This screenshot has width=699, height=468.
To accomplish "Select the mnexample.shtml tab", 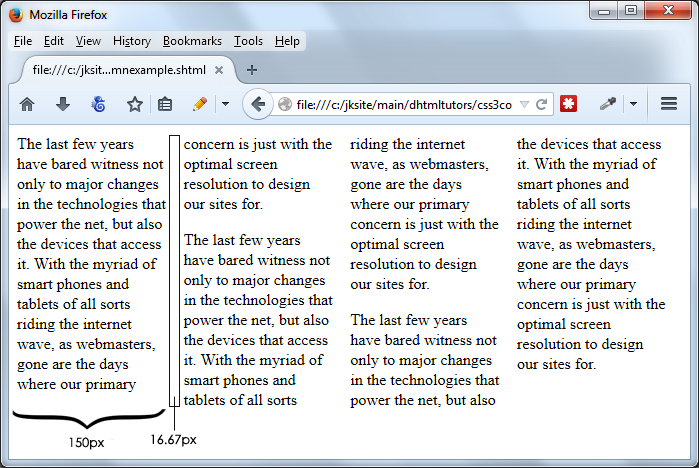I will [x=118, y=70].
